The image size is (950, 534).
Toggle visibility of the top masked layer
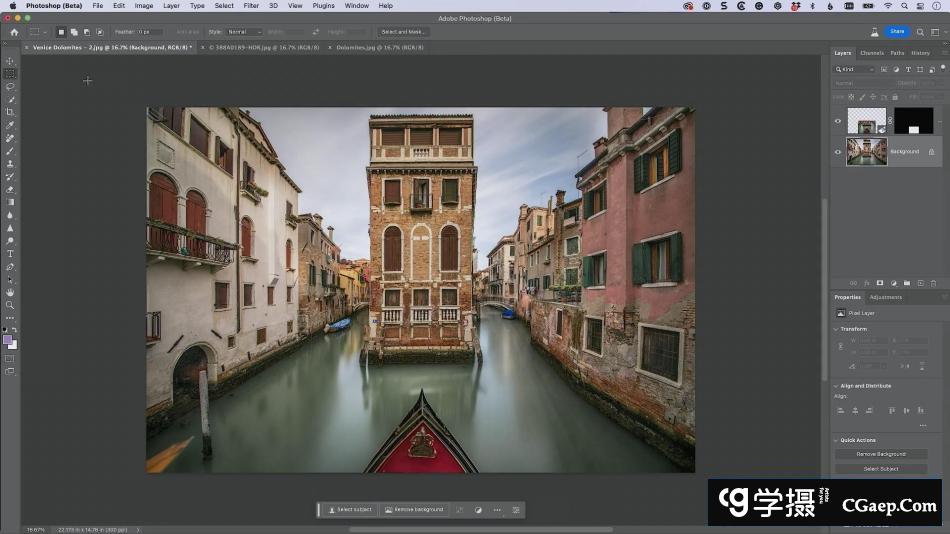point(838,121)
